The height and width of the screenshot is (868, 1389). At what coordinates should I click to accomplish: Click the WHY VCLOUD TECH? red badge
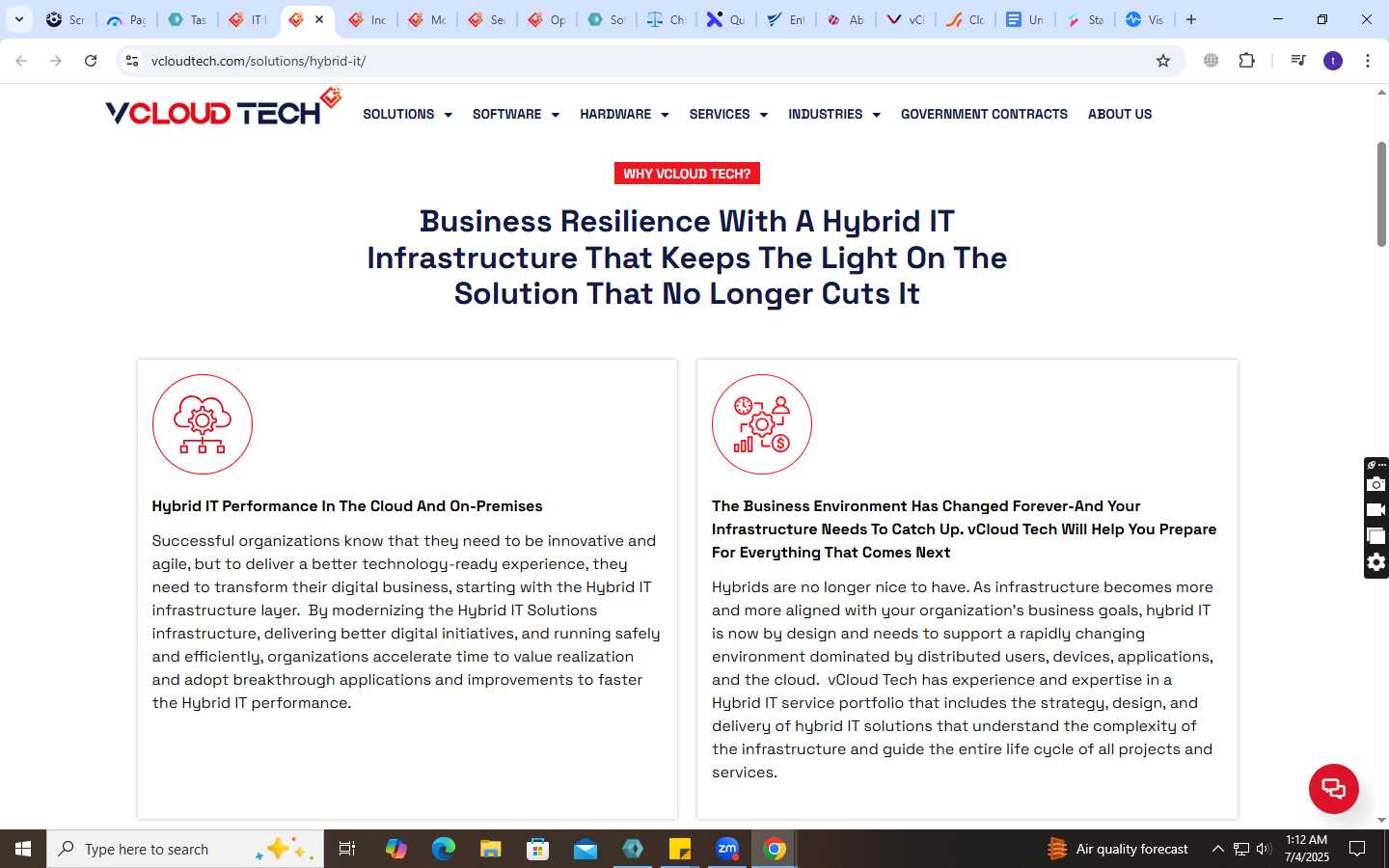tap(687, 174)
